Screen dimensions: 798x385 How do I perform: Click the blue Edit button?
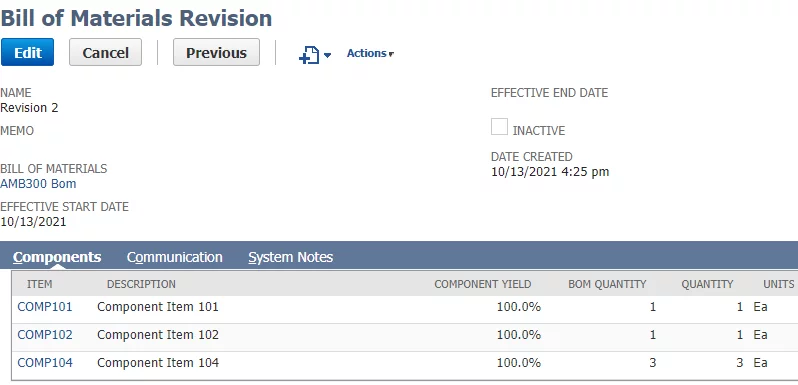pyautogui.click(x=27, y=52)
